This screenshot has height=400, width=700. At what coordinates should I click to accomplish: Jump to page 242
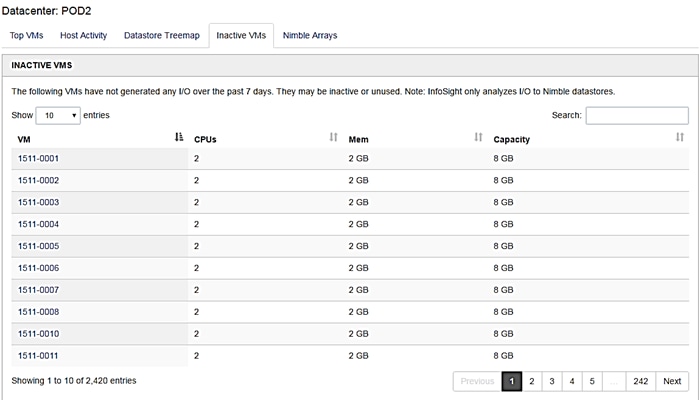641,381
